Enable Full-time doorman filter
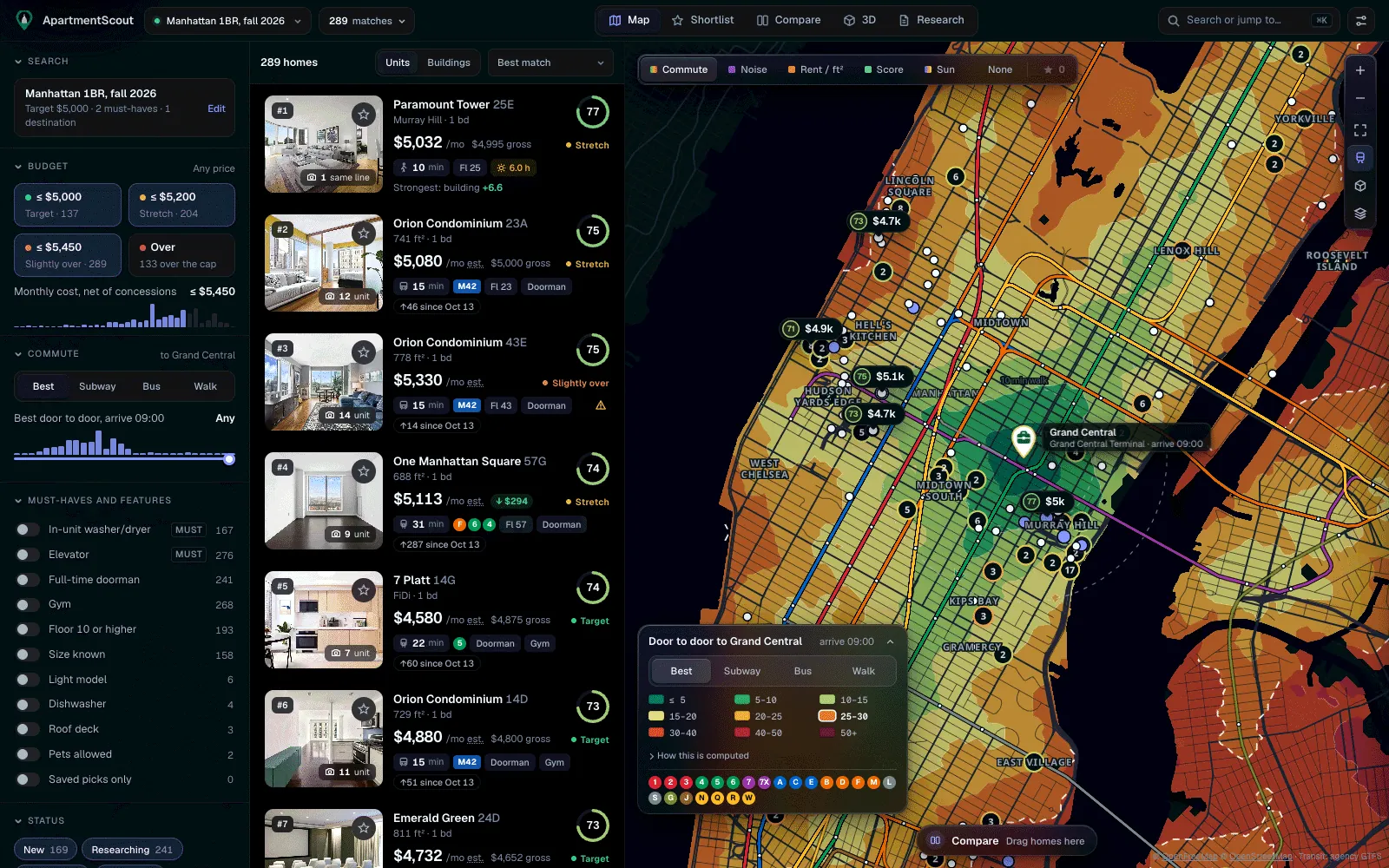This screenshot has width=1389, height=868. click(x=28, y=580)
